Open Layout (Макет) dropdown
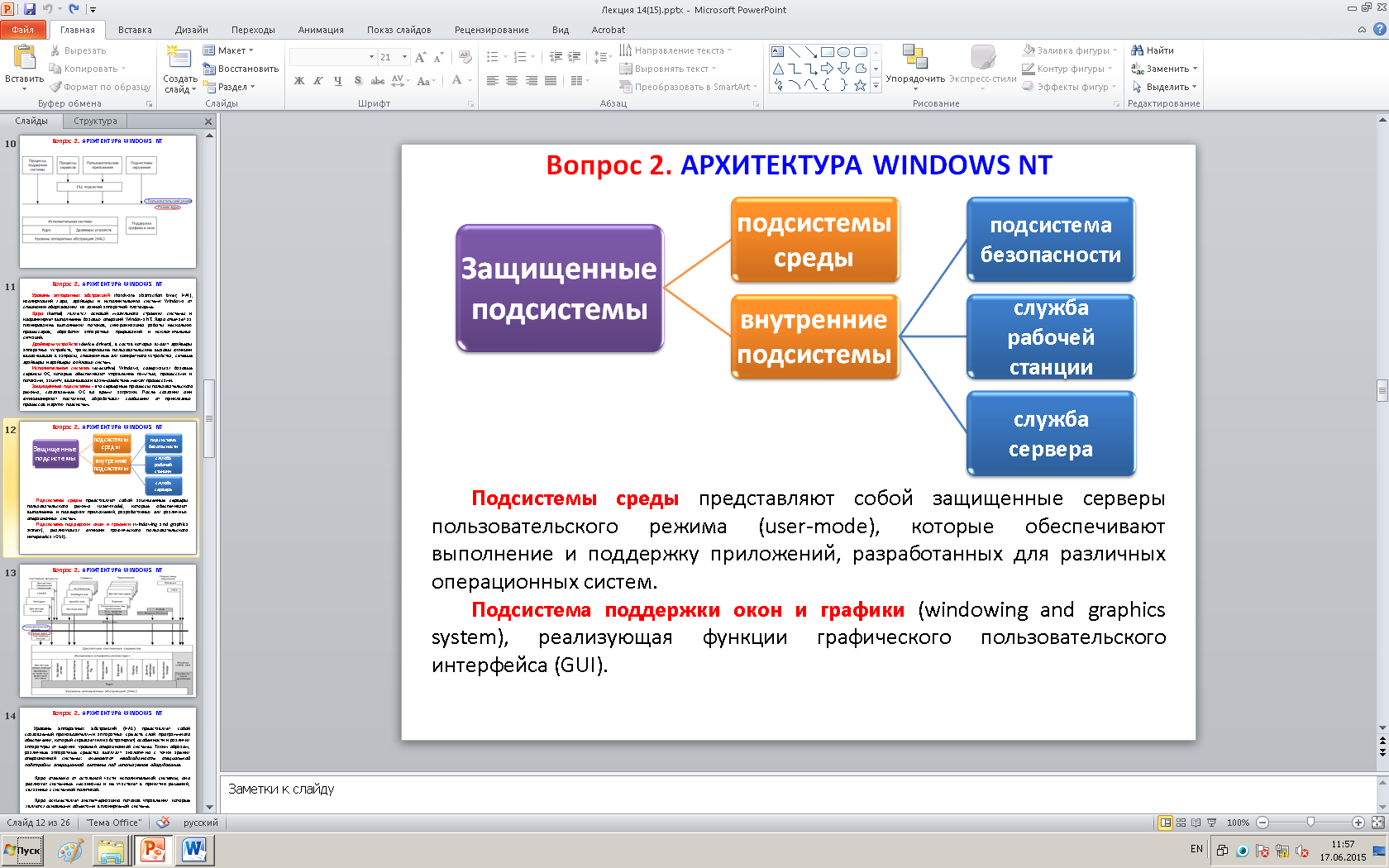 (x=229, y=50)
